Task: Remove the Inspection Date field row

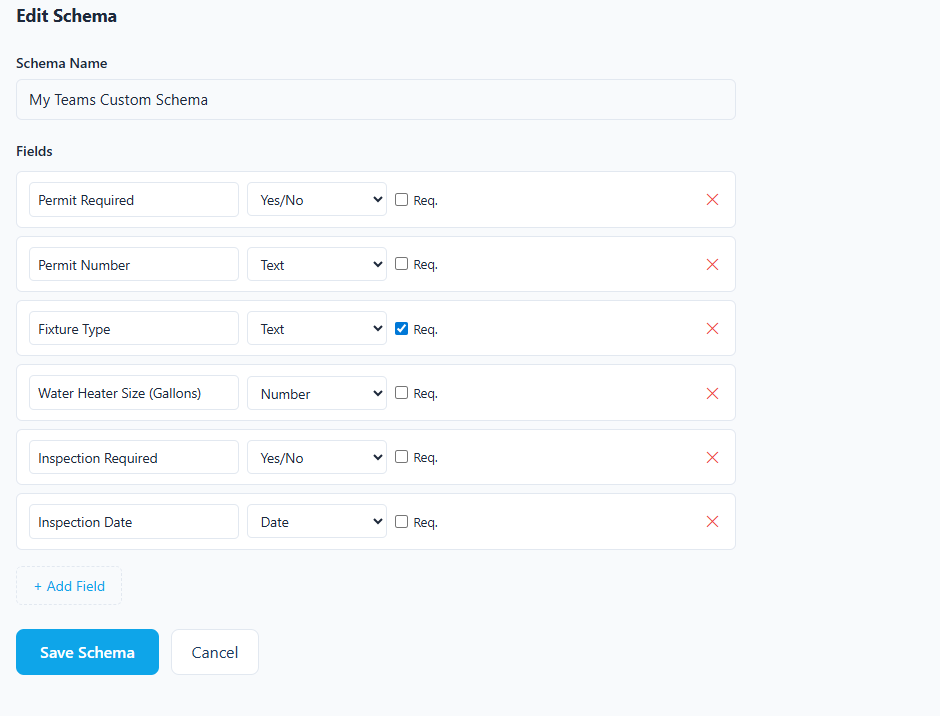Action: (712, 521)
